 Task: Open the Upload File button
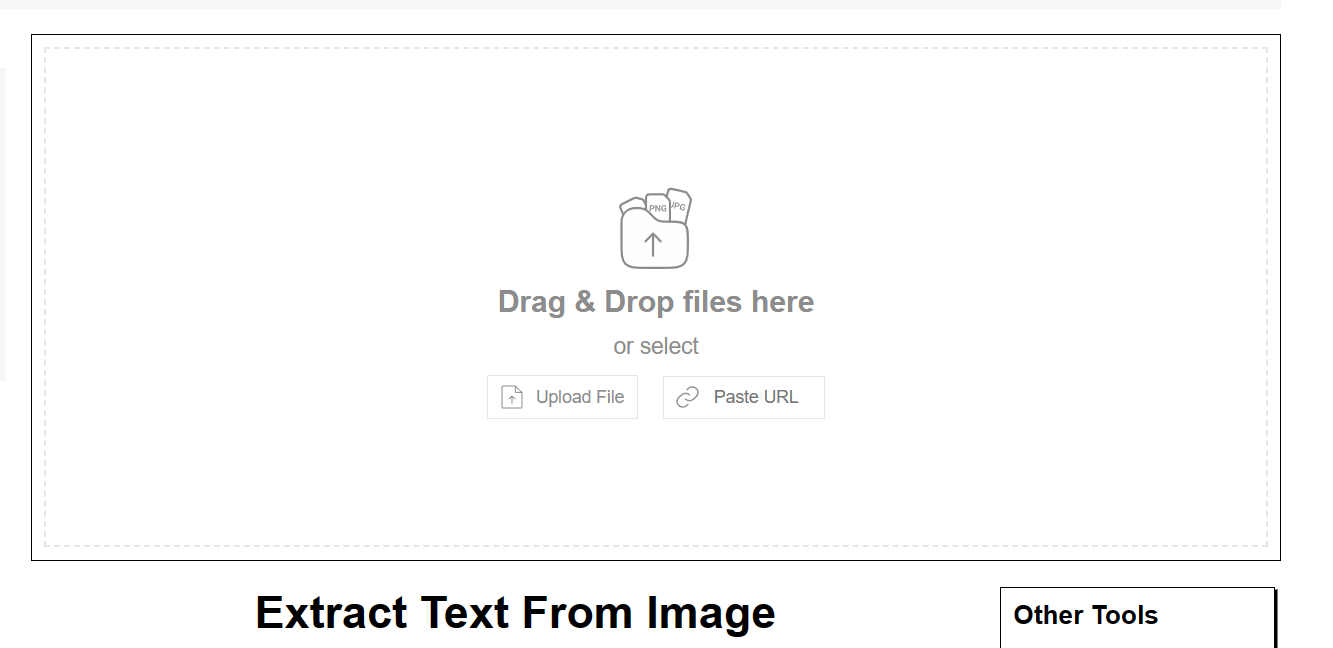(x=562, y=397)
